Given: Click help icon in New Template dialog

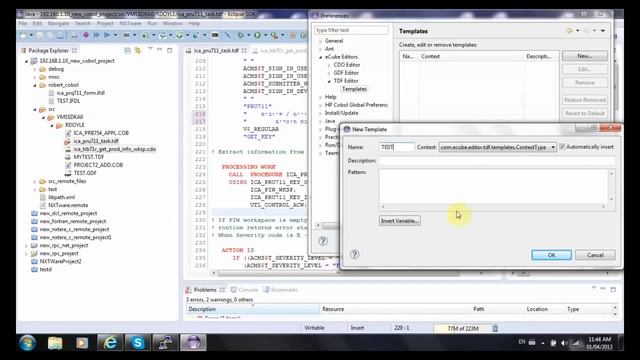Looking at the screenshot, I should 354,254.
